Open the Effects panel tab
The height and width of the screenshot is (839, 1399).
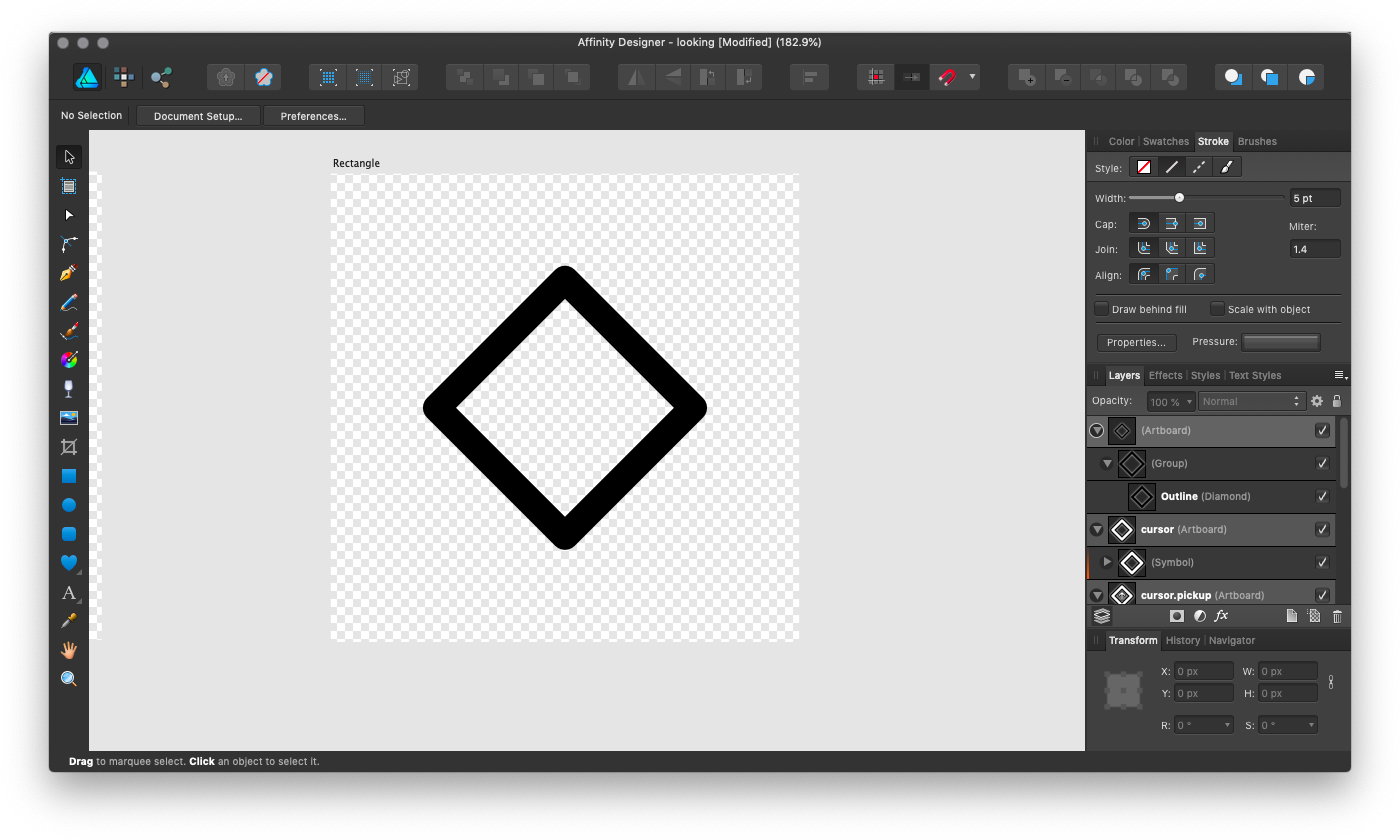coord(1165,375)
